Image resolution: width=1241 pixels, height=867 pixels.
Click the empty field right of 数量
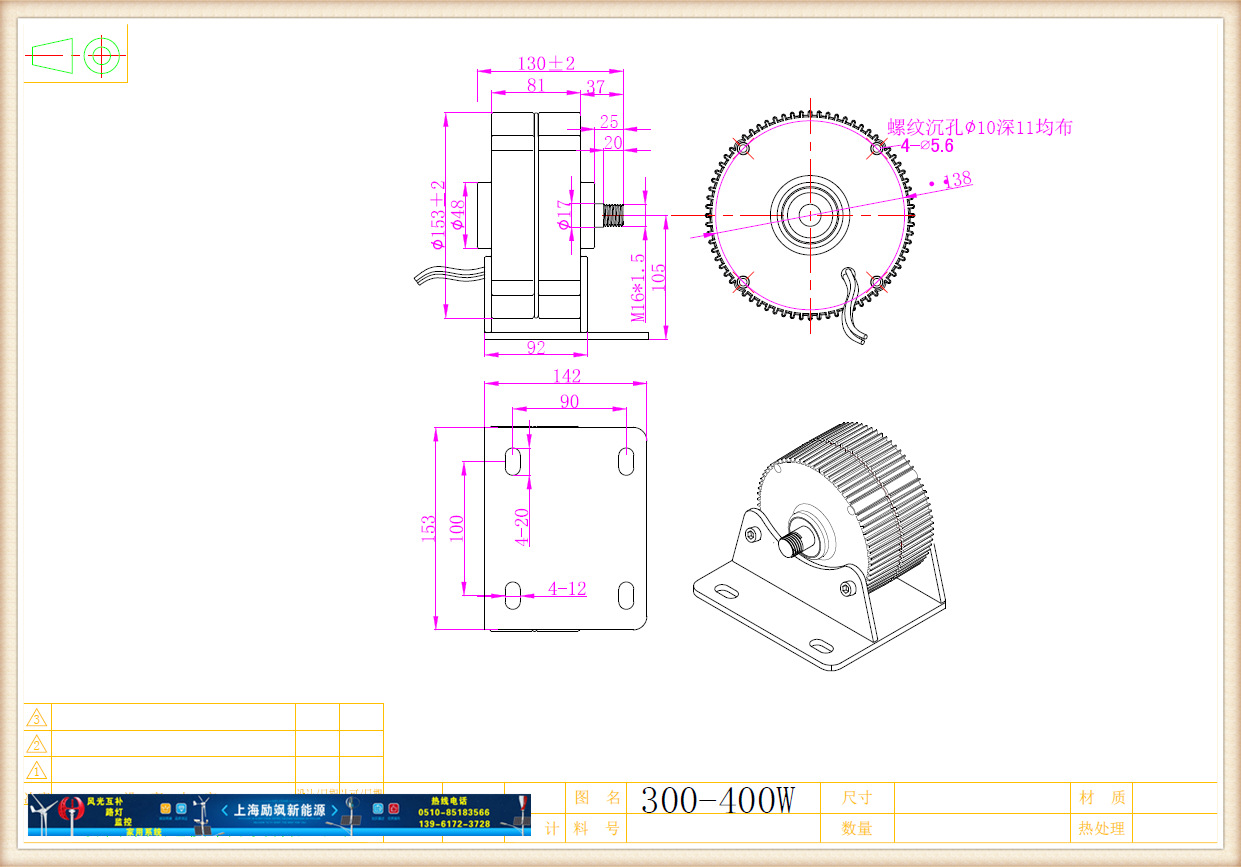pyautogui.click(x=980, y=829)
